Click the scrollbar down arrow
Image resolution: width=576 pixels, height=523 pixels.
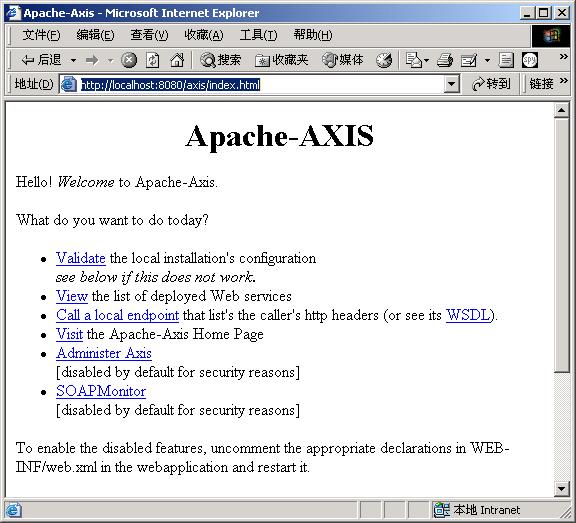[x=562, y=489]
